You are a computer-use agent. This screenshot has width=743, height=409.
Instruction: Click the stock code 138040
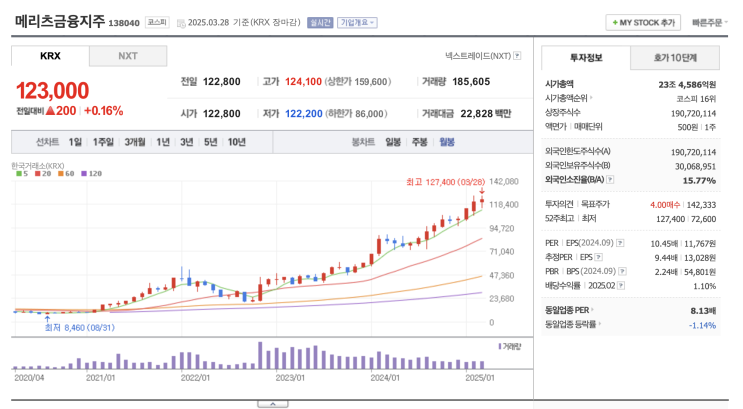(x=124, y=23)
